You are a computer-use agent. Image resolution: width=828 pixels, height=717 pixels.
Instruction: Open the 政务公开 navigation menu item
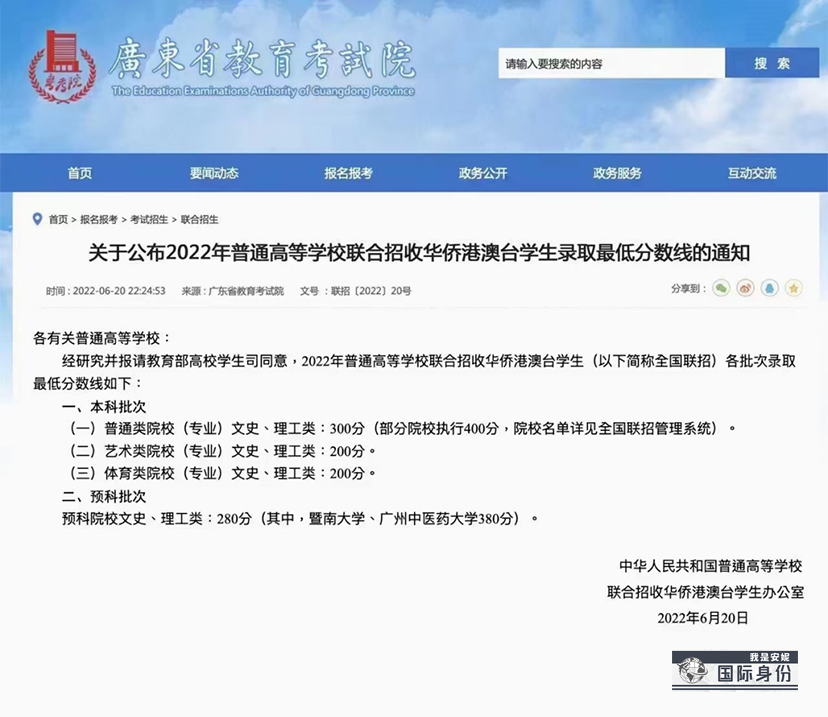point(484,172)
